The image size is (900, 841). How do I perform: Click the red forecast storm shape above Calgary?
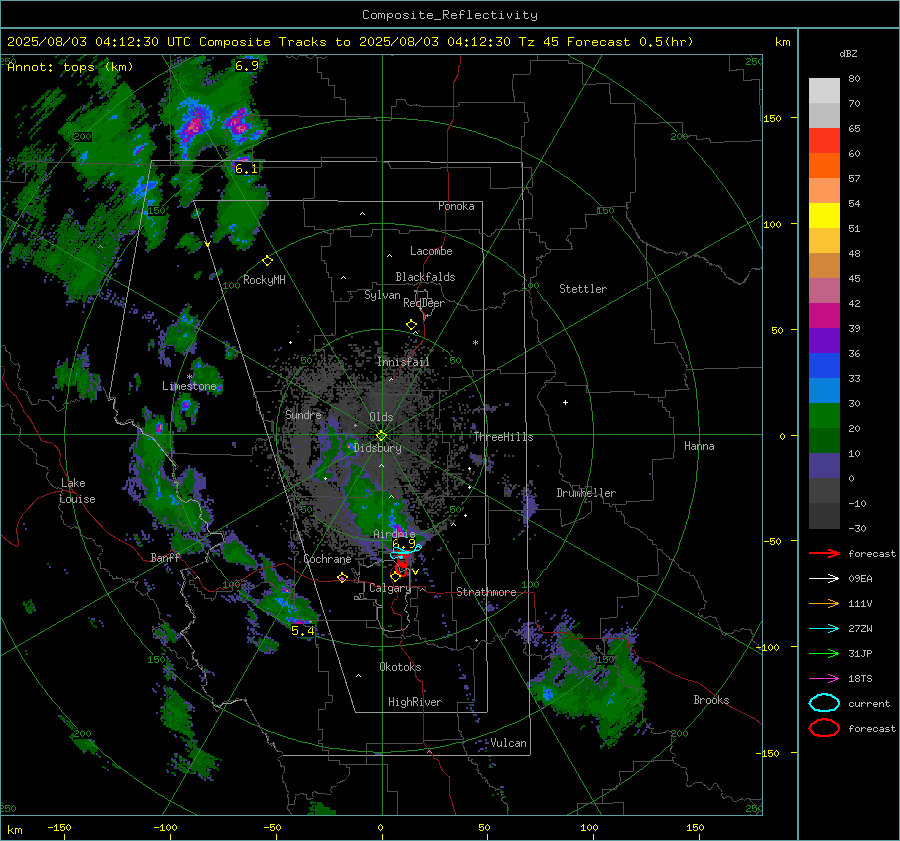coord(402,564)
